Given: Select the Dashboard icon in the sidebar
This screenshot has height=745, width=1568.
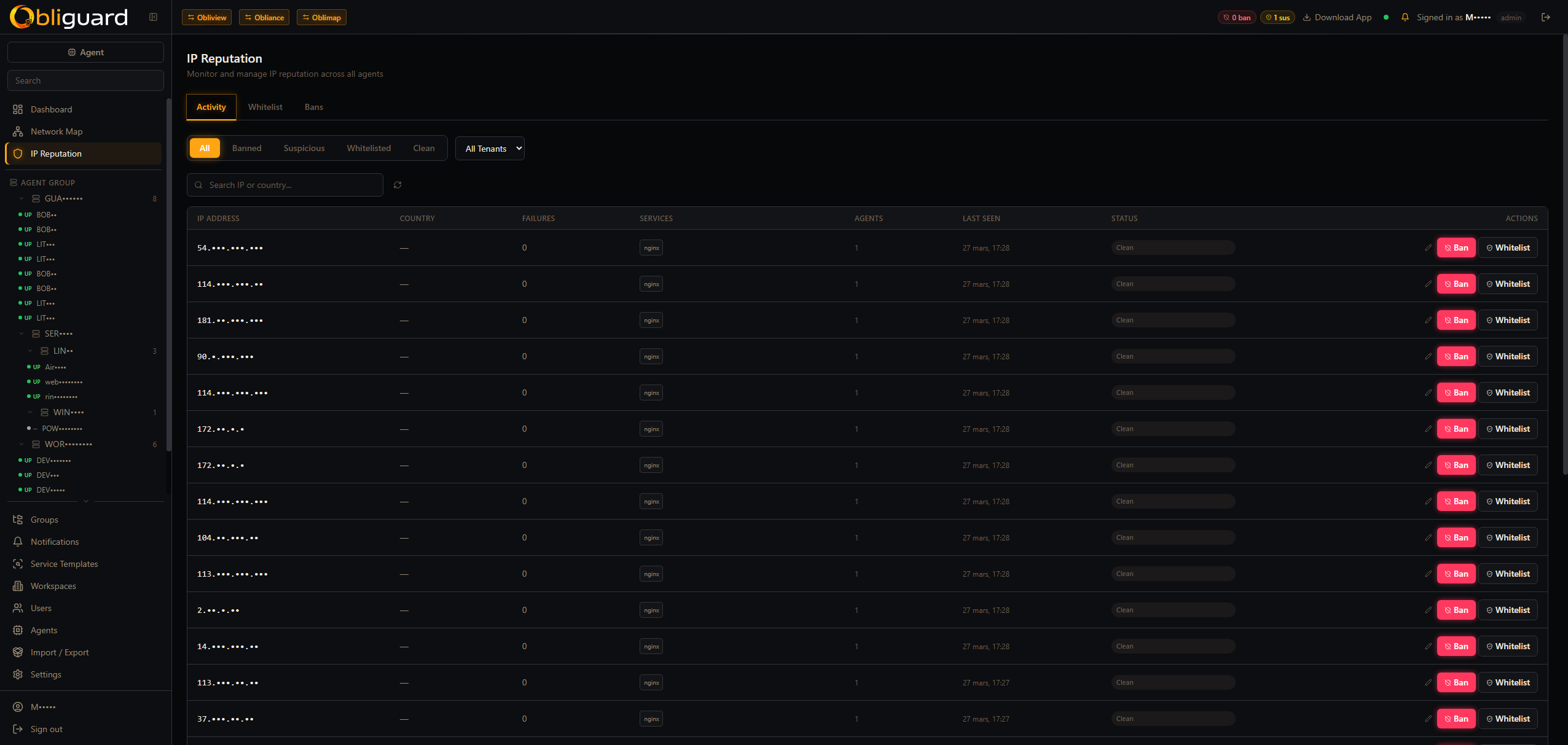Looking at the screenshot, I should pos(18,109).
